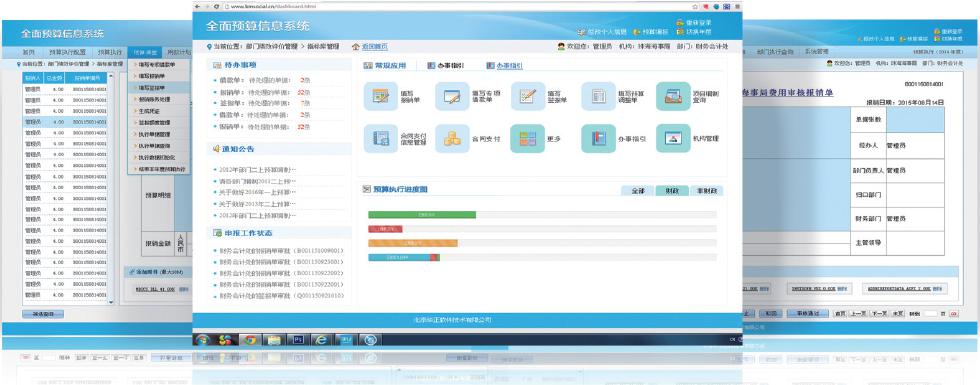
Task: Open 签报单 pending item with 7条
Action: pyautogui.click(x=262, y=103)
